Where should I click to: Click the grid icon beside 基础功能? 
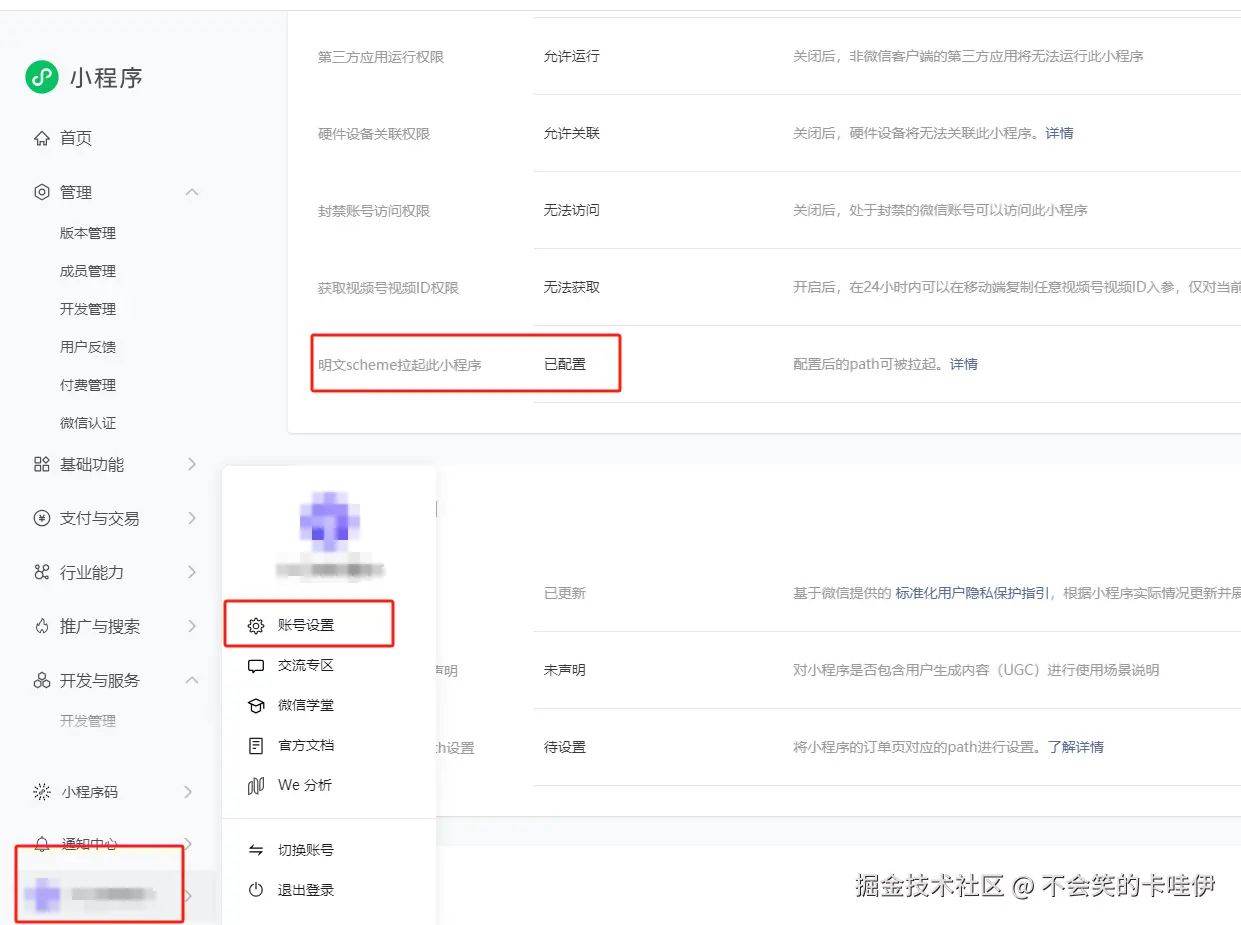pyautogui.click(x=41, y=464)
